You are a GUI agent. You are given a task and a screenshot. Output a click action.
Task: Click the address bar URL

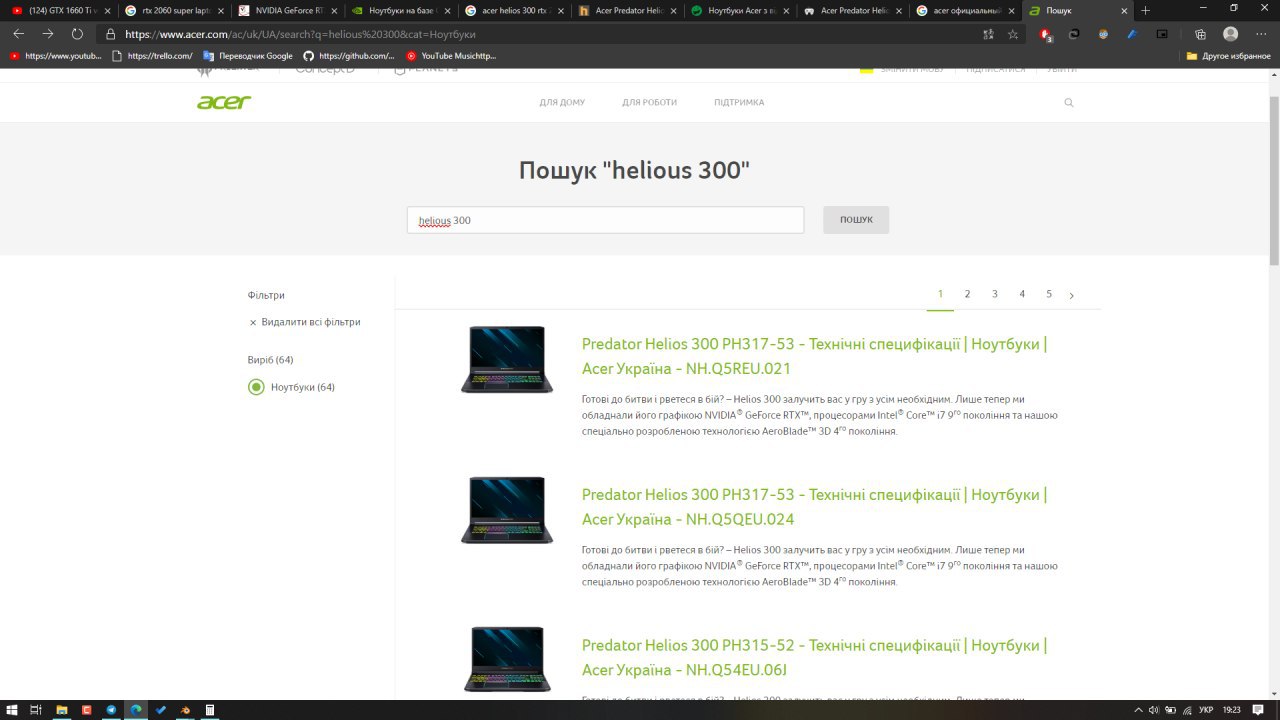(x=300, y=34)
